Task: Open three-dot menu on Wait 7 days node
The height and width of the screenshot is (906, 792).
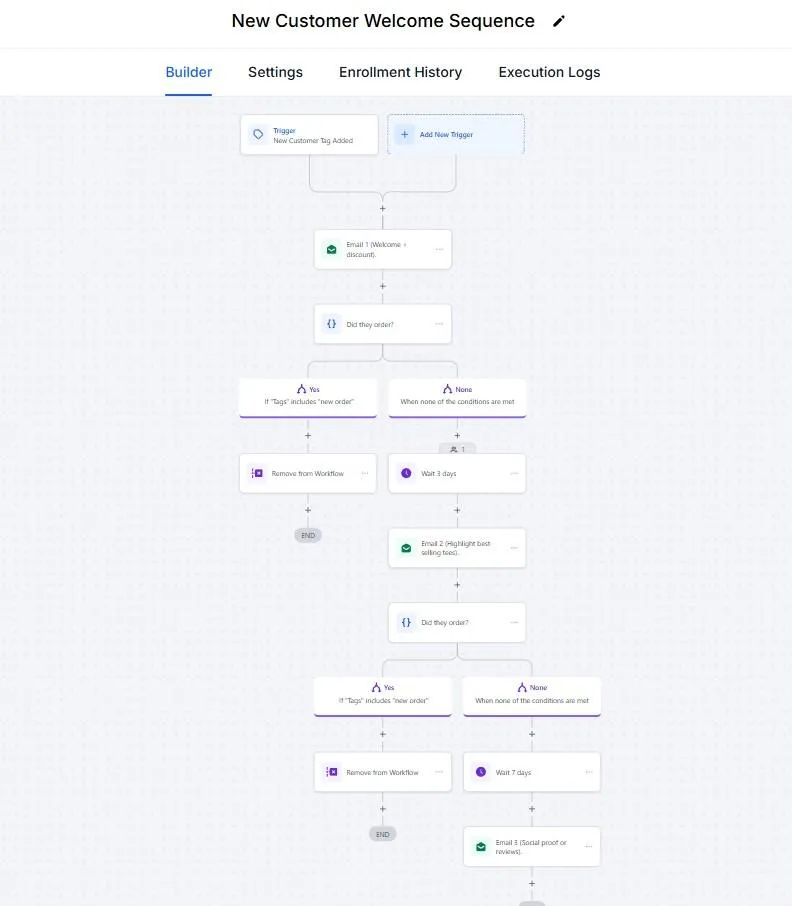Action: click(x=589, y=772)
